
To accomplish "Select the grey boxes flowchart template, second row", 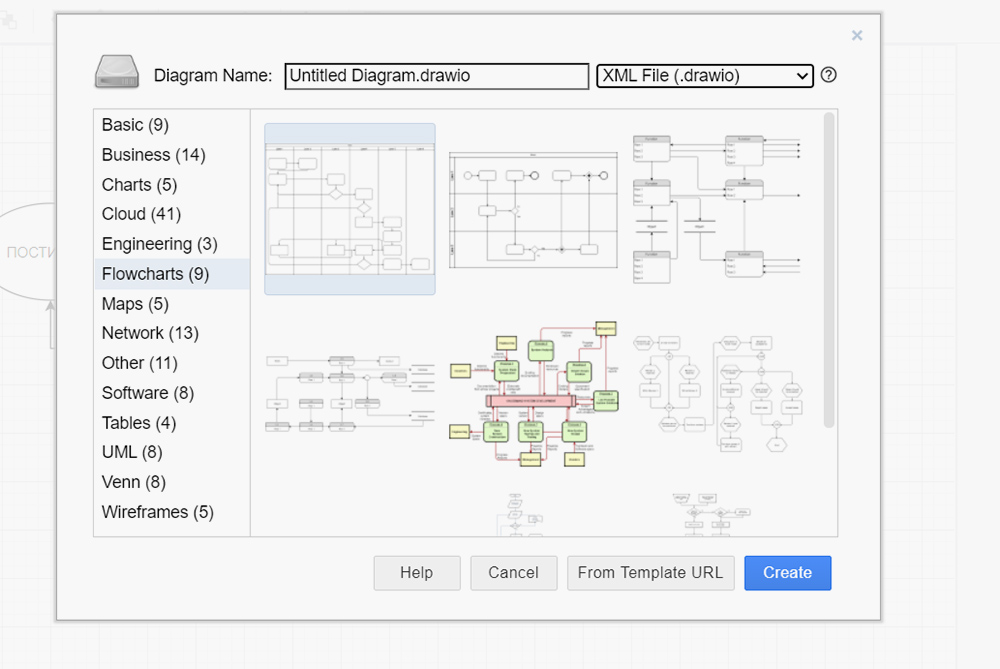I will [350, 393].
